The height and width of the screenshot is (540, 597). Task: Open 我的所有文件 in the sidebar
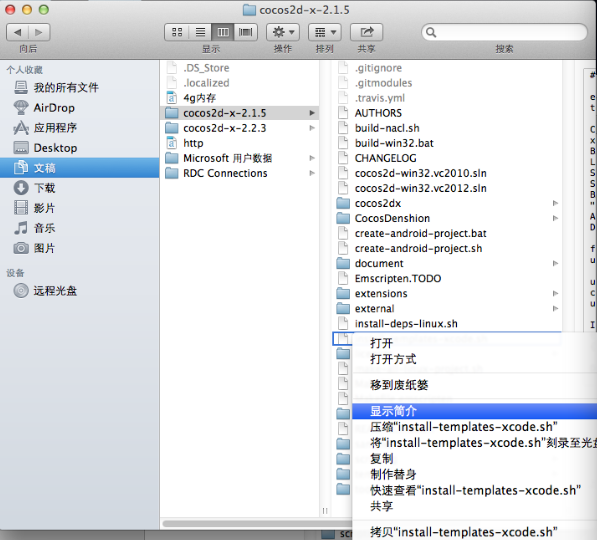[x=80, y=88]
